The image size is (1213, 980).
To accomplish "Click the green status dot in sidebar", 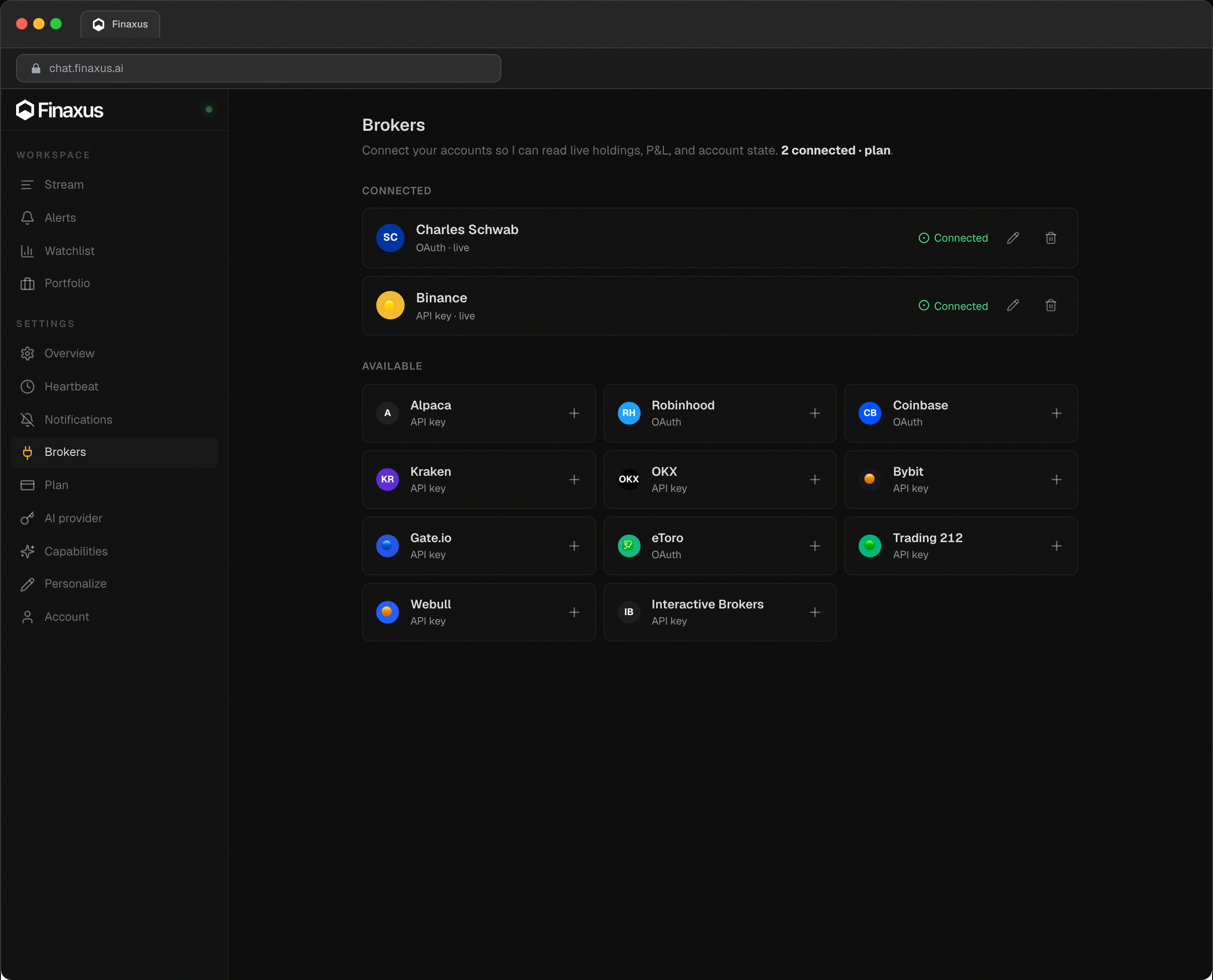I will click(x=209, y=109).
